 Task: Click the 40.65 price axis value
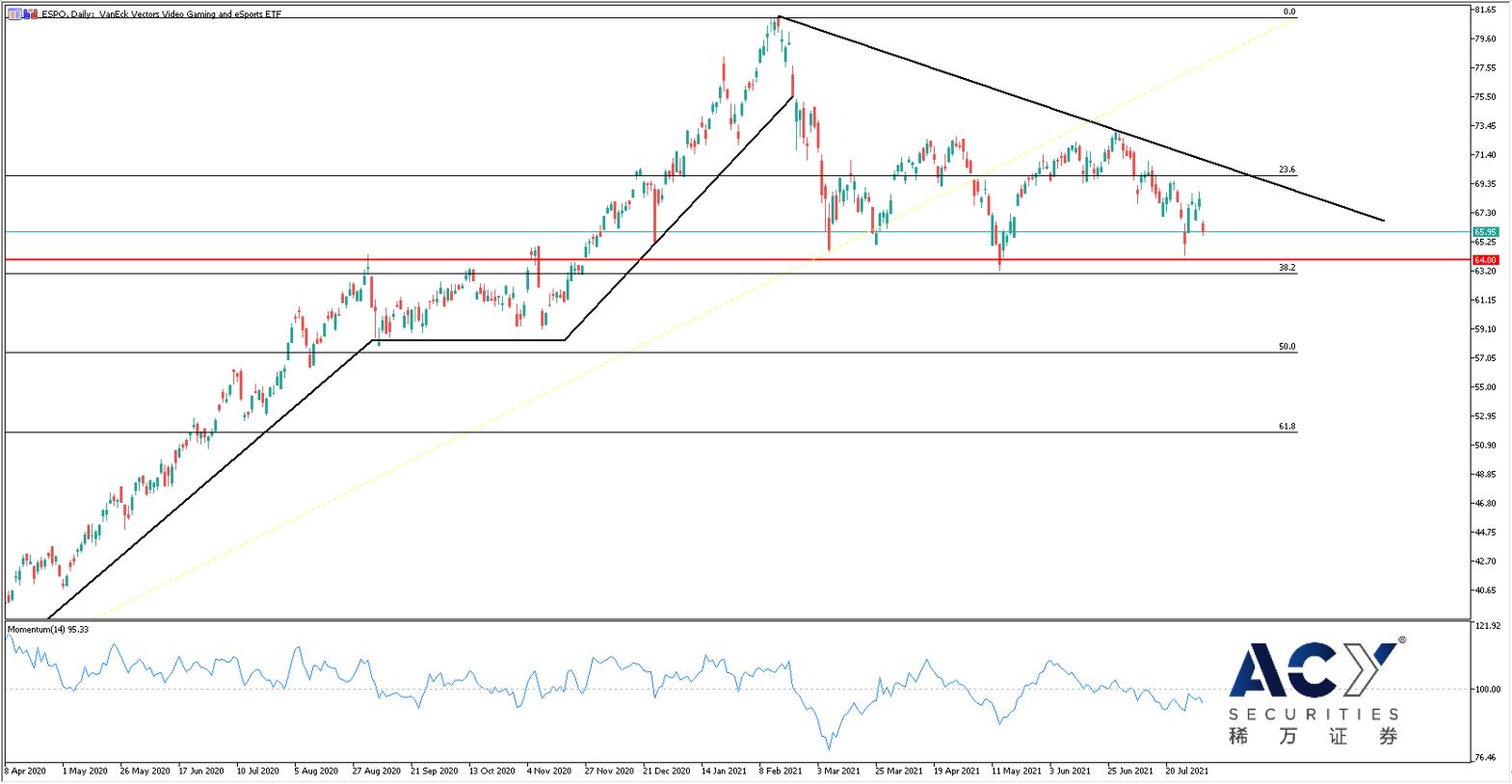(1485, 589)
